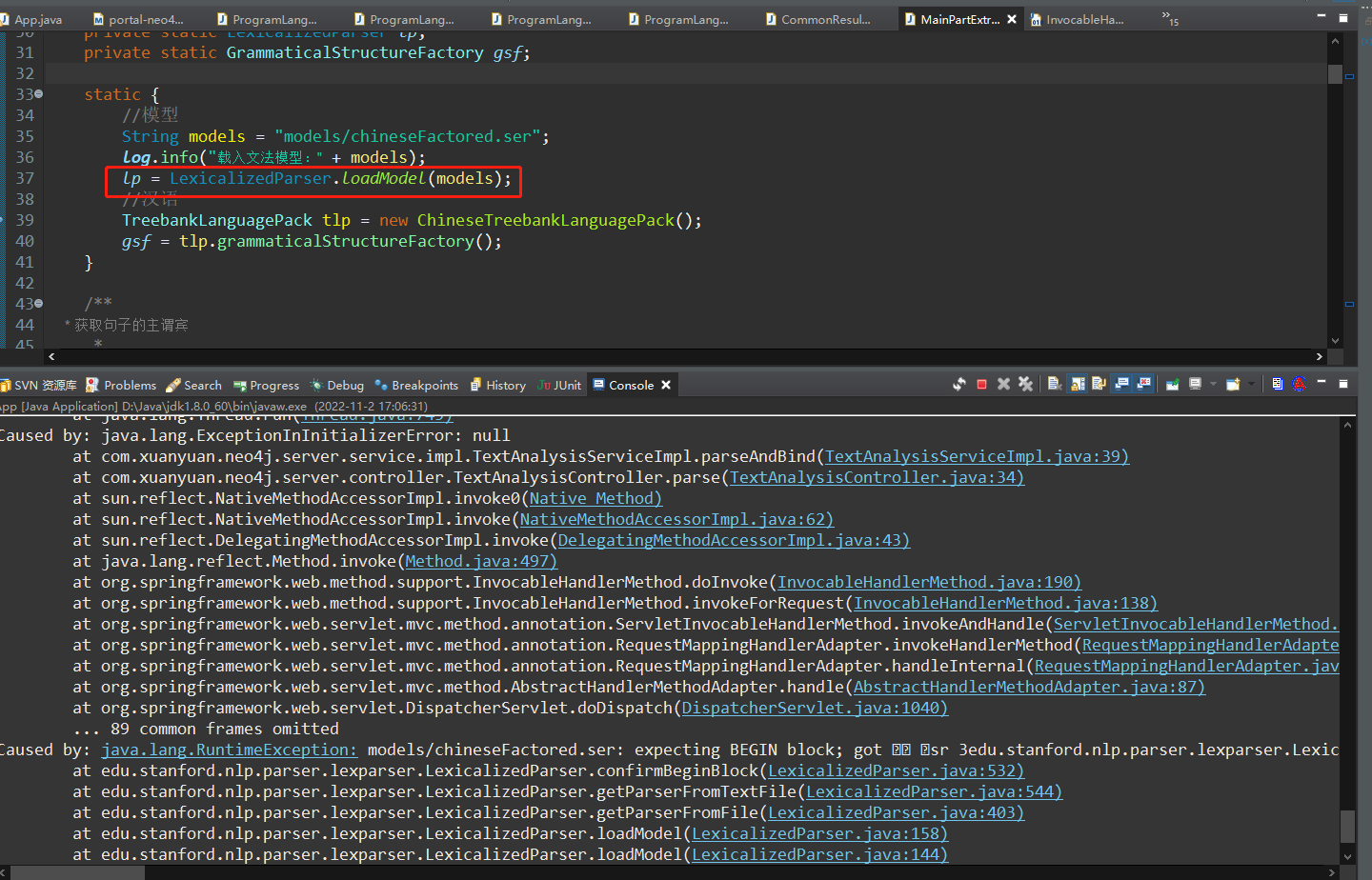The width and height of the screenshot is (1372, 880).
Task: Open LexicalizedParser.java:403 link
Action: click(896, 812)
